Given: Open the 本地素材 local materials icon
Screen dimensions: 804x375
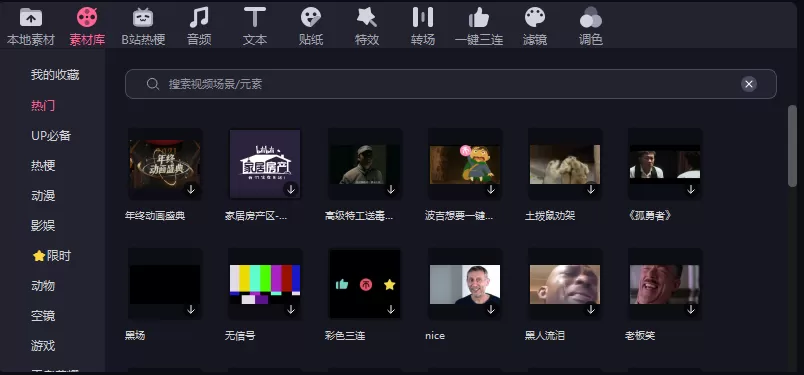Looking at the screenshot, I should 31,18.
